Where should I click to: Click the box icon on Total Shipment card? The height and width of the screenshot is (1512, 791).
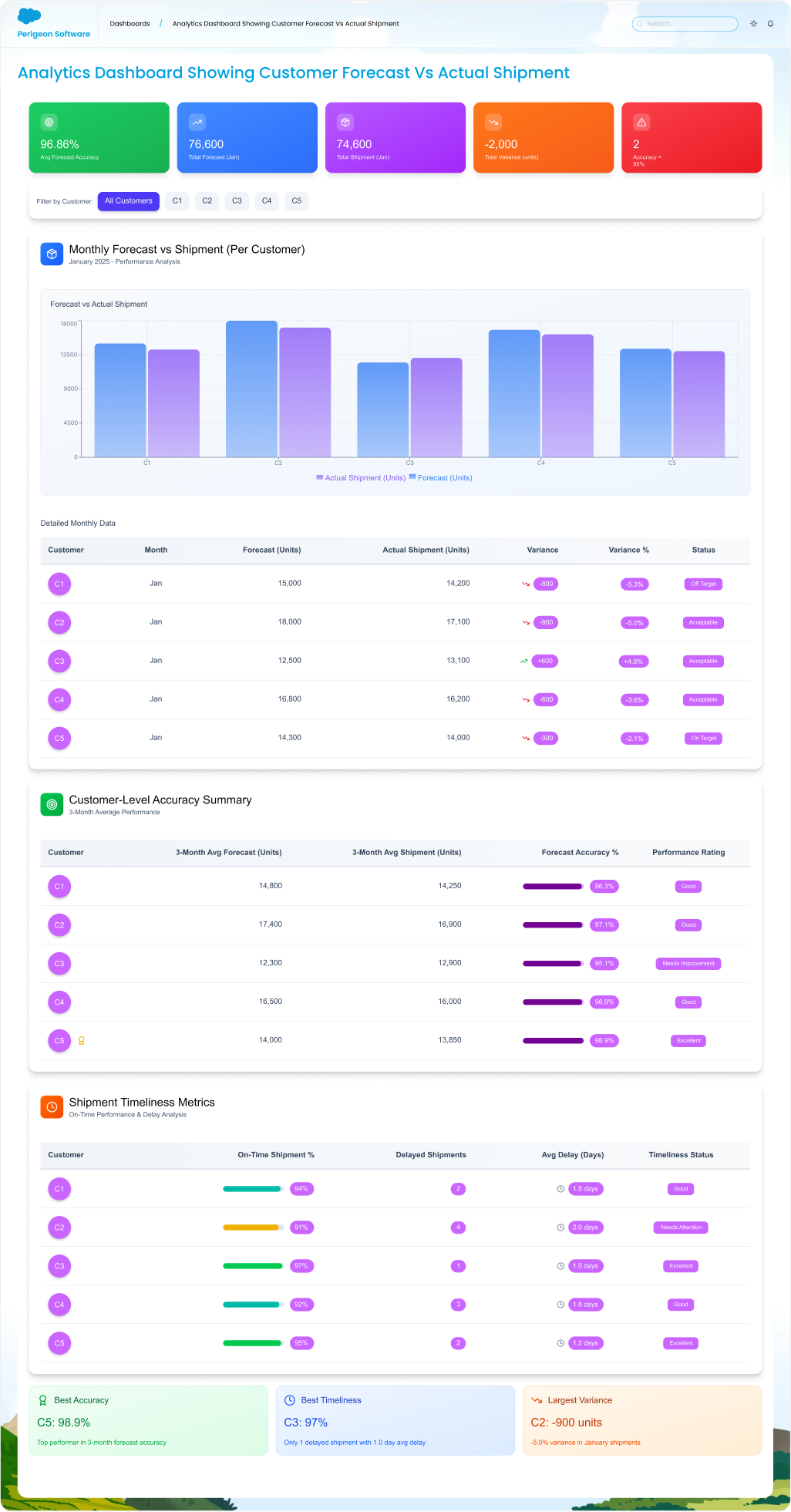(x=345, y=122)
